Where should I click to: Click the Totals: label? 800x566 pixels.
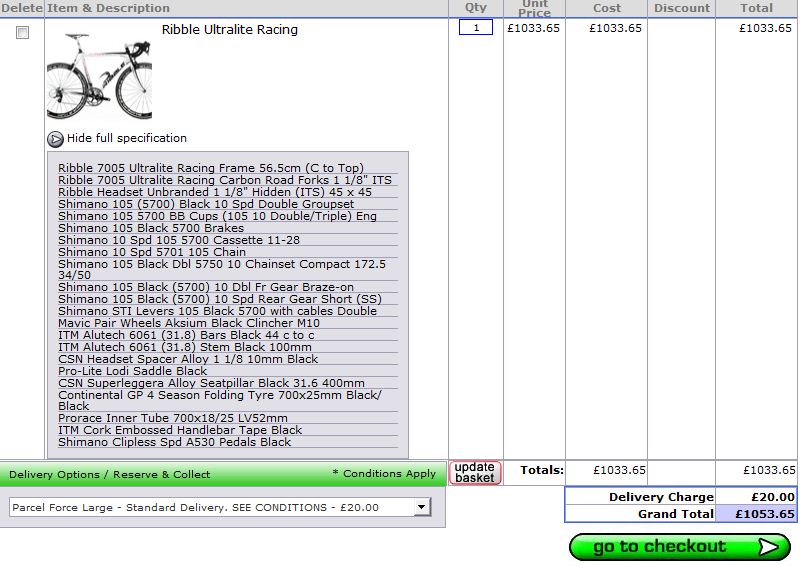coord(542,470)
